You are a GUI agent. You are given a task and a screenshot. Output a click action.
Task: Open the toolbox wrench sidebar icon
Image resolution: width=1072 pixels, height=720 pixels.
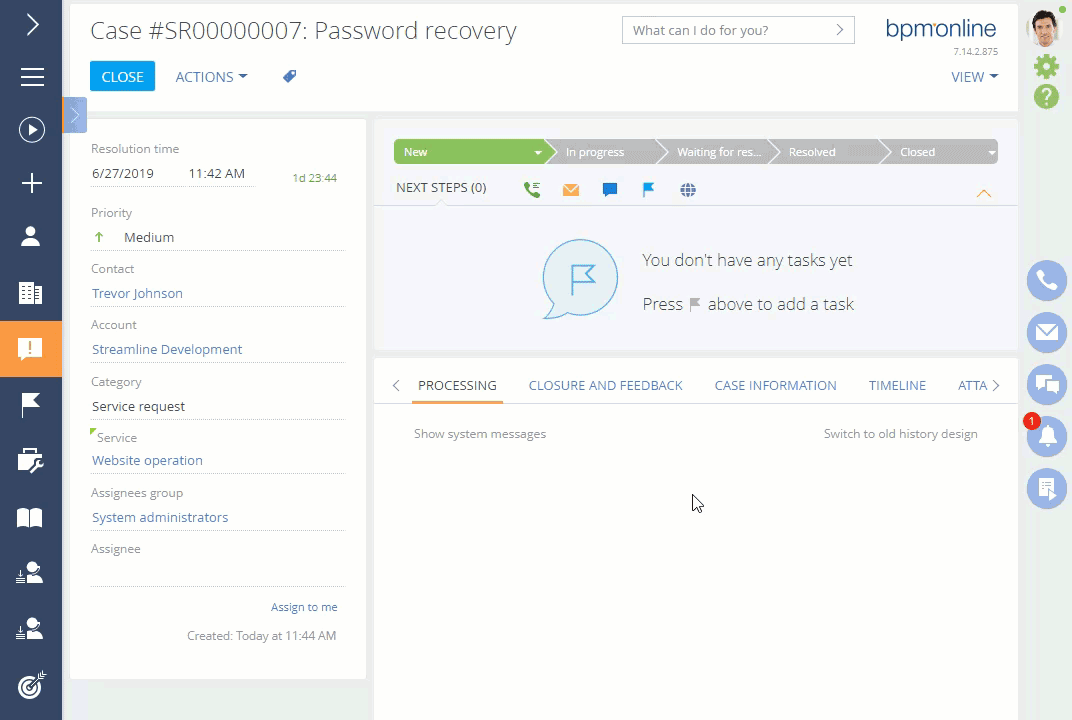pos(31,461)
